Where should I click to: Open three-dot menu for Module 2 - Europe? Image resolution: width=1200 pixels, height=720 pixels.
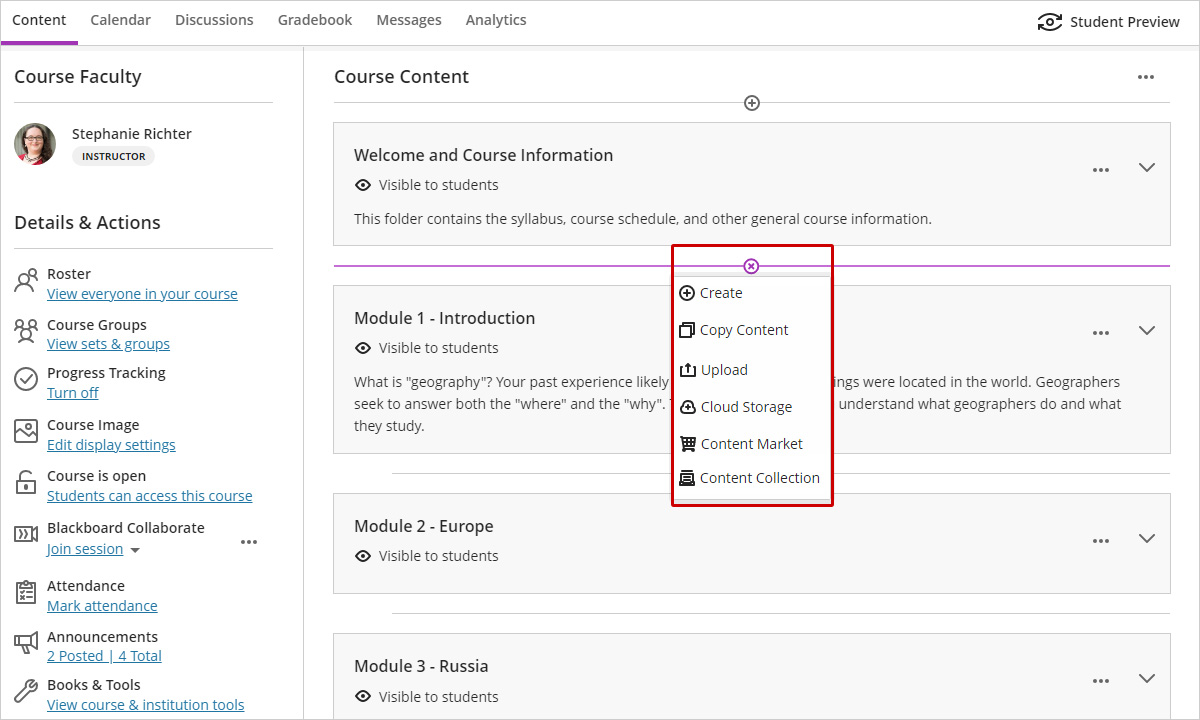pyautogui.click(x=1100, y=541)
